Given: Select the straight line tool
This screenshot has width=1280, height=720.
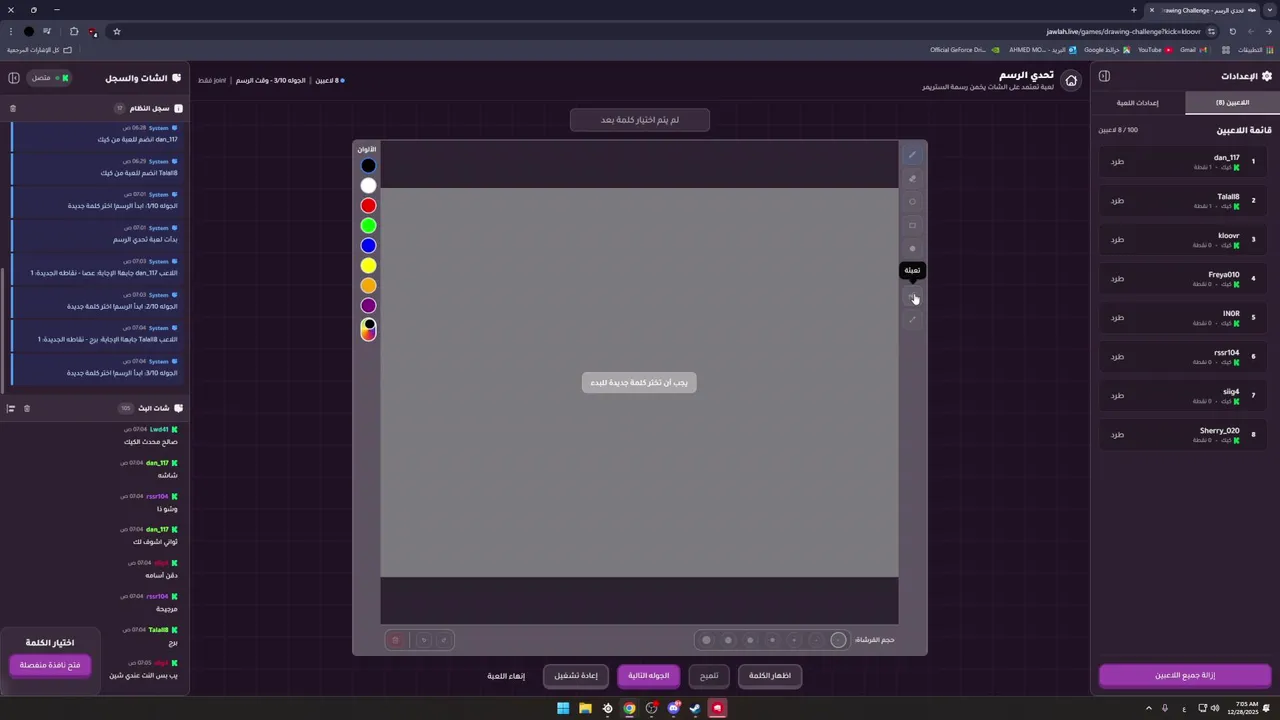Looking at the screenshot, I should (912, 321).
